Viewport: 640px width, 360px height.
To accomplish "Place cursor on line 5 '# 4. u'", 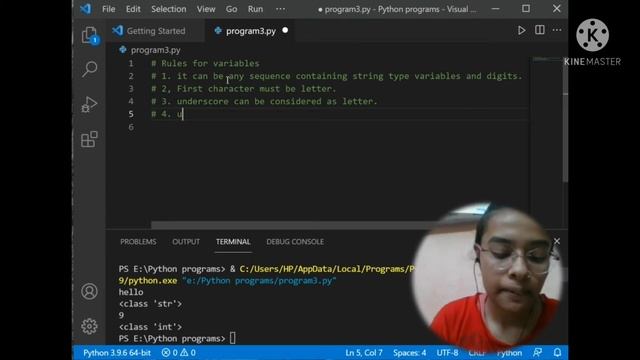I will 167,114.
